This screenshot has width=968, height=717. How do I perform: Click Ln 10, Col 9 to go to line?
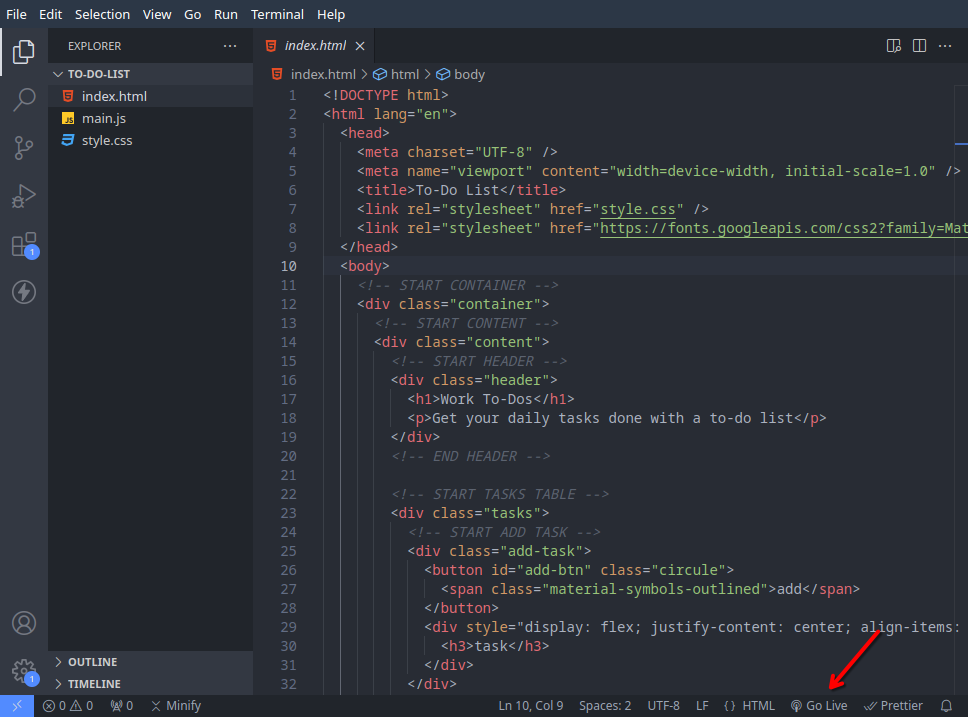(x=531, y=705)
